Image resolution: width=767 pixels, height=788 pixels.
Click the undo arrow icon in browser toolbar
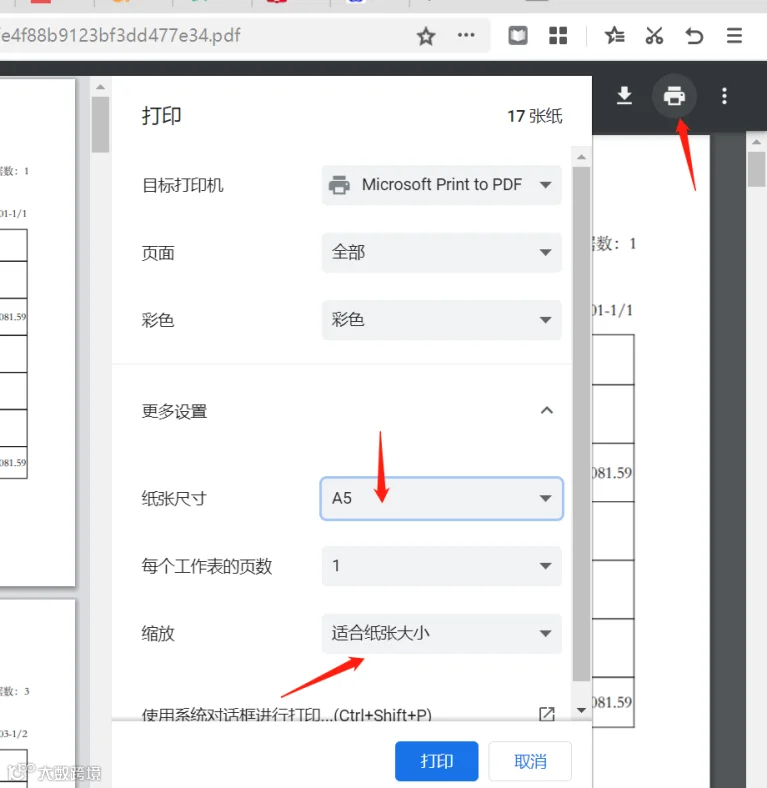(694, 36)
